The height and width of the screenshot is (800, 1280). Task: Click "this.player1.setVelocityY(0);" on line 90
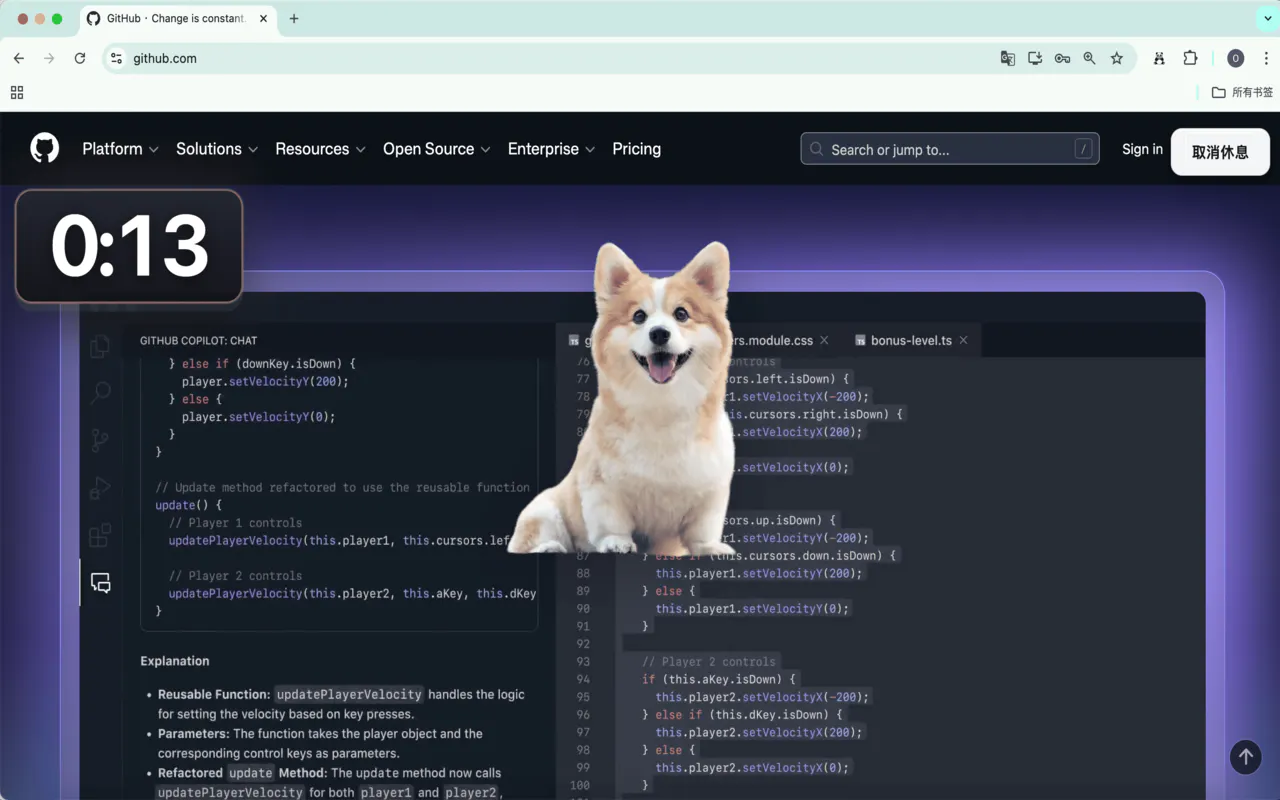753,609
